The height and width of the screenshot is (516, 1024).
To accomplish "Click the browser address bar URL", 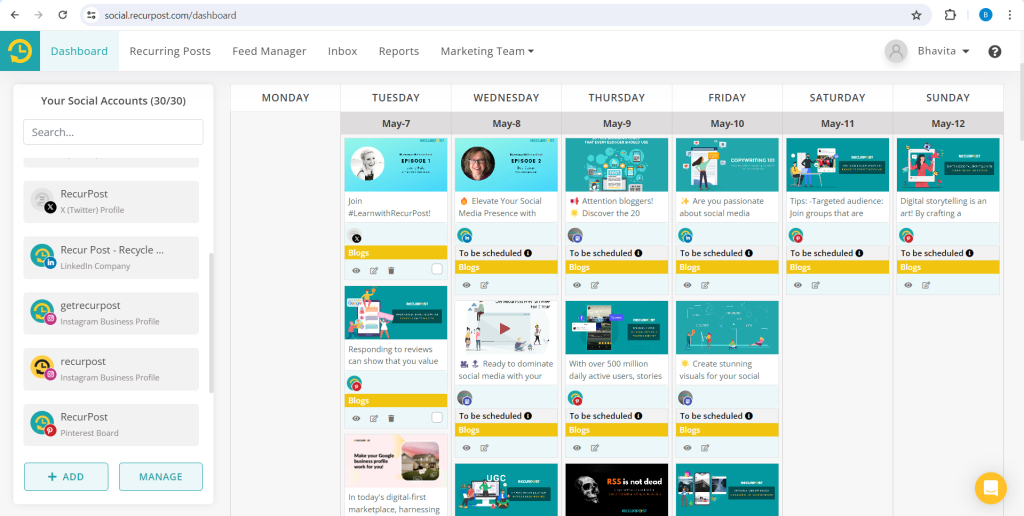I will pyautogui.click(x=170, y=15).
